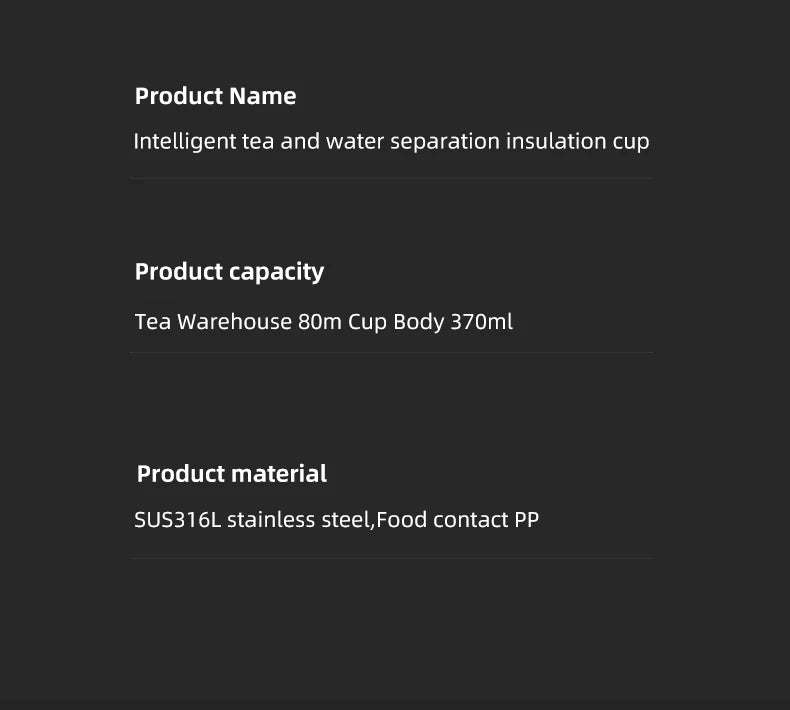Image resolution: width=790 pixels, height=710 pixels.
Task: Select the 370ml capacity value
Action: coord(481,322)
